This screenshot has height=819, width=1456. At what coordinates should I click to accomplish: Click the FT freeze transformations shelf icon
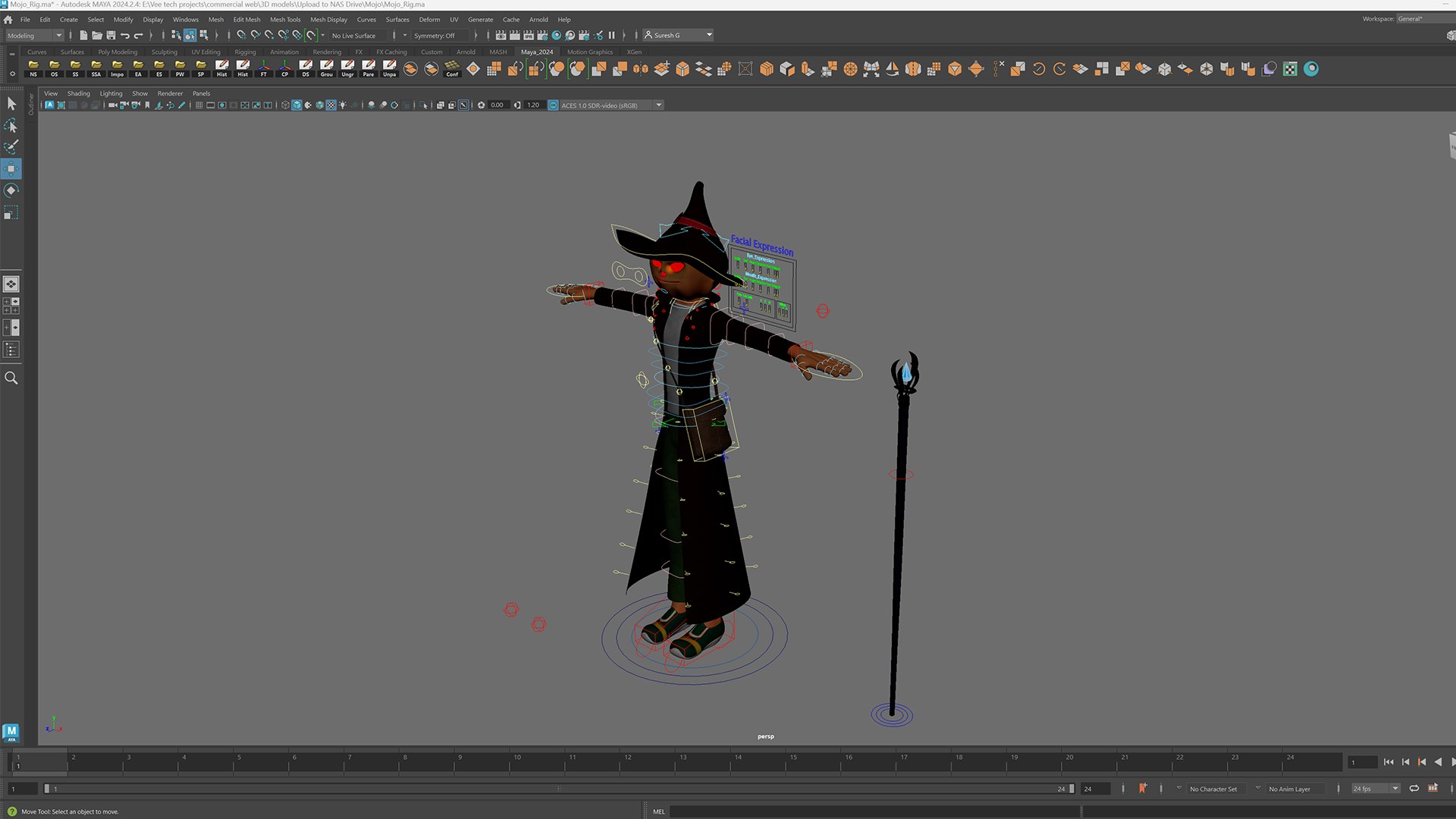[x=264, y=69]
